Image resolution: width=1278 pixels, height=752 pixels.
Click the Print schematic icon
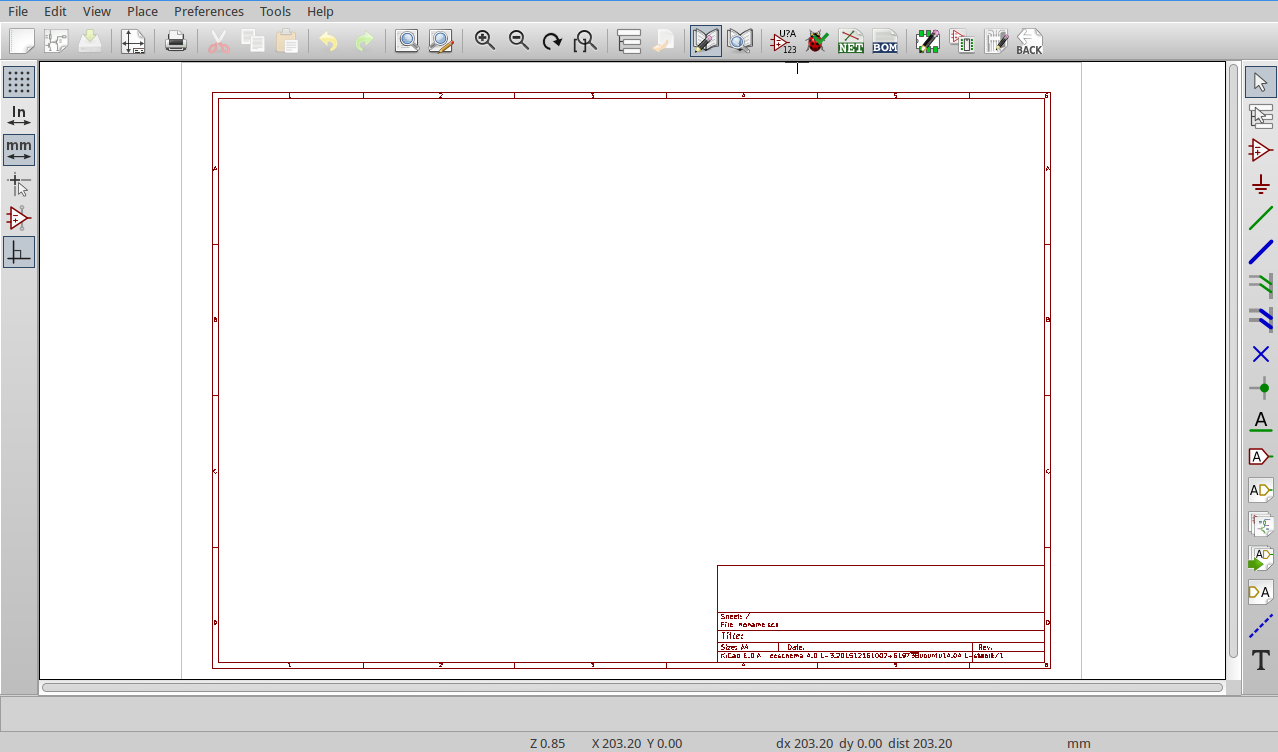(x=176, y=41)
